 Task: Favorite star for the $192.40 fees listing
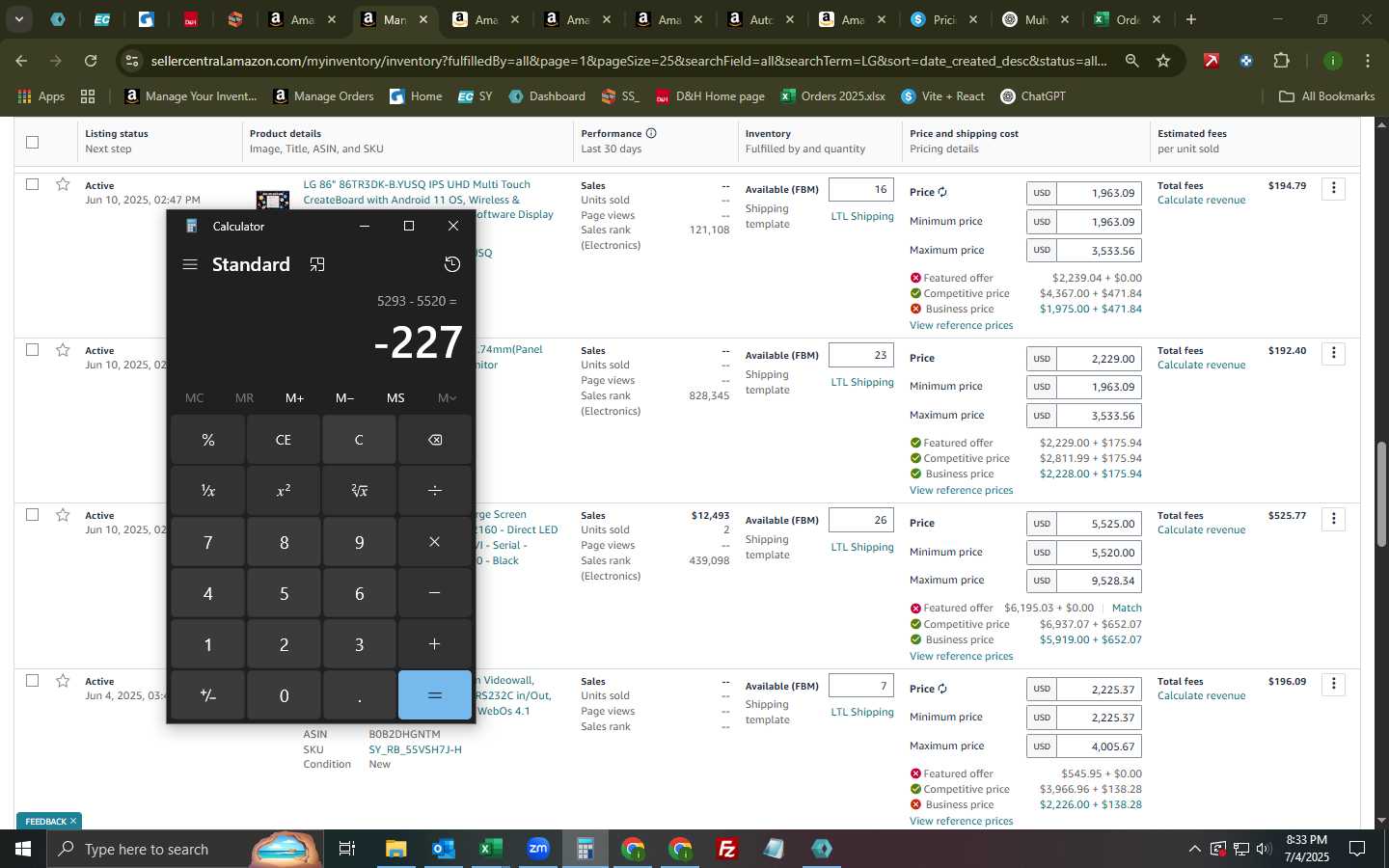[x=63, y=350]
